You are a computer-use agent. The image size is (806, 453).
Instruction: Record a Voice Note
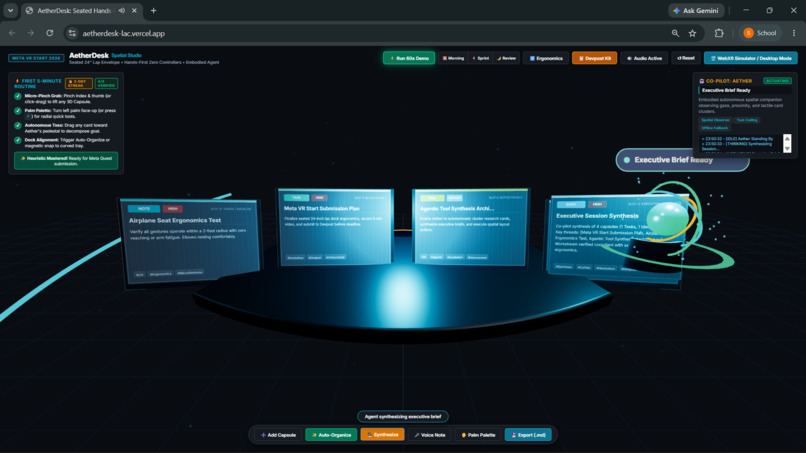click(x=430, y=435)
